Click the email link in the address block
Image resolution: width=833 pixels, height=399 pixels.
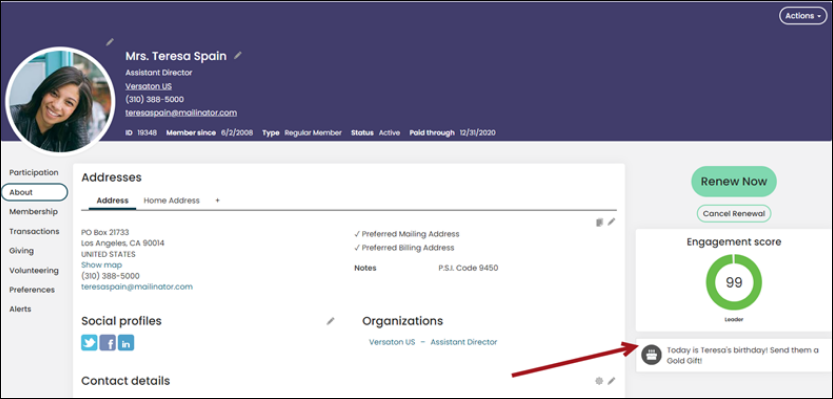(x=137, y=286)
